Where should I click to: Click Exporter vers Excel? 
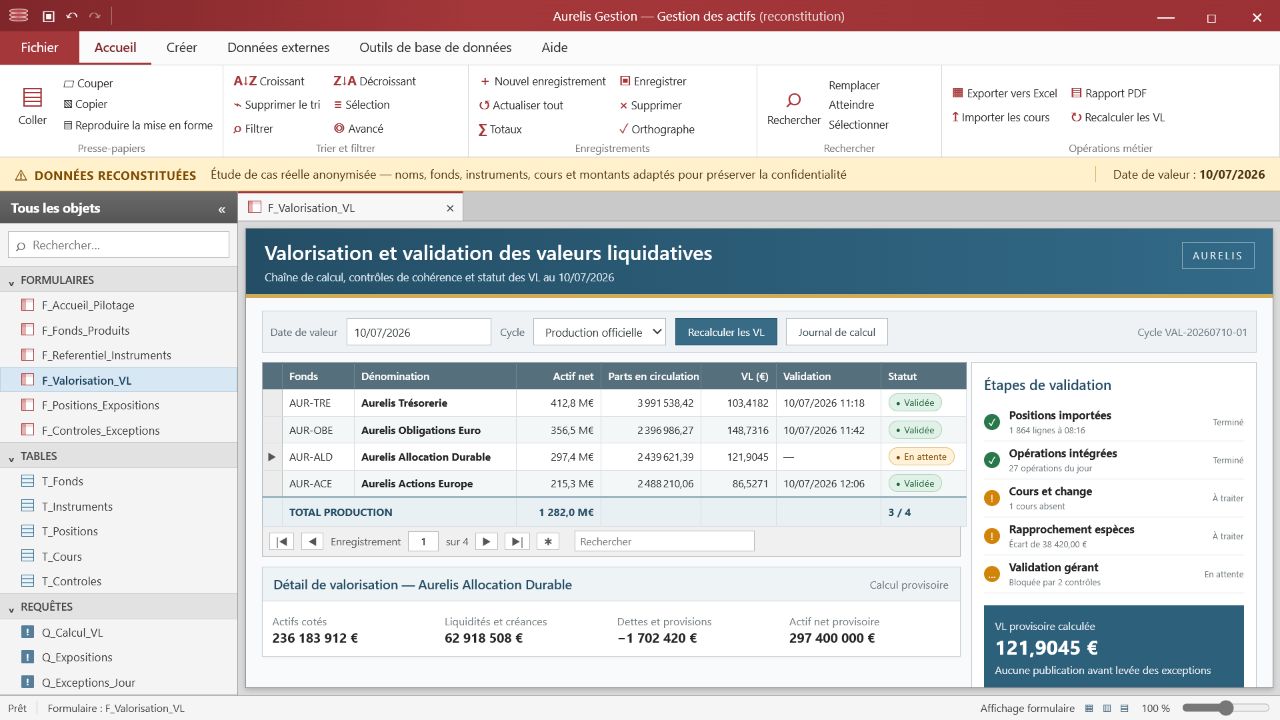pyautogui.click(x=1004, y=93)
